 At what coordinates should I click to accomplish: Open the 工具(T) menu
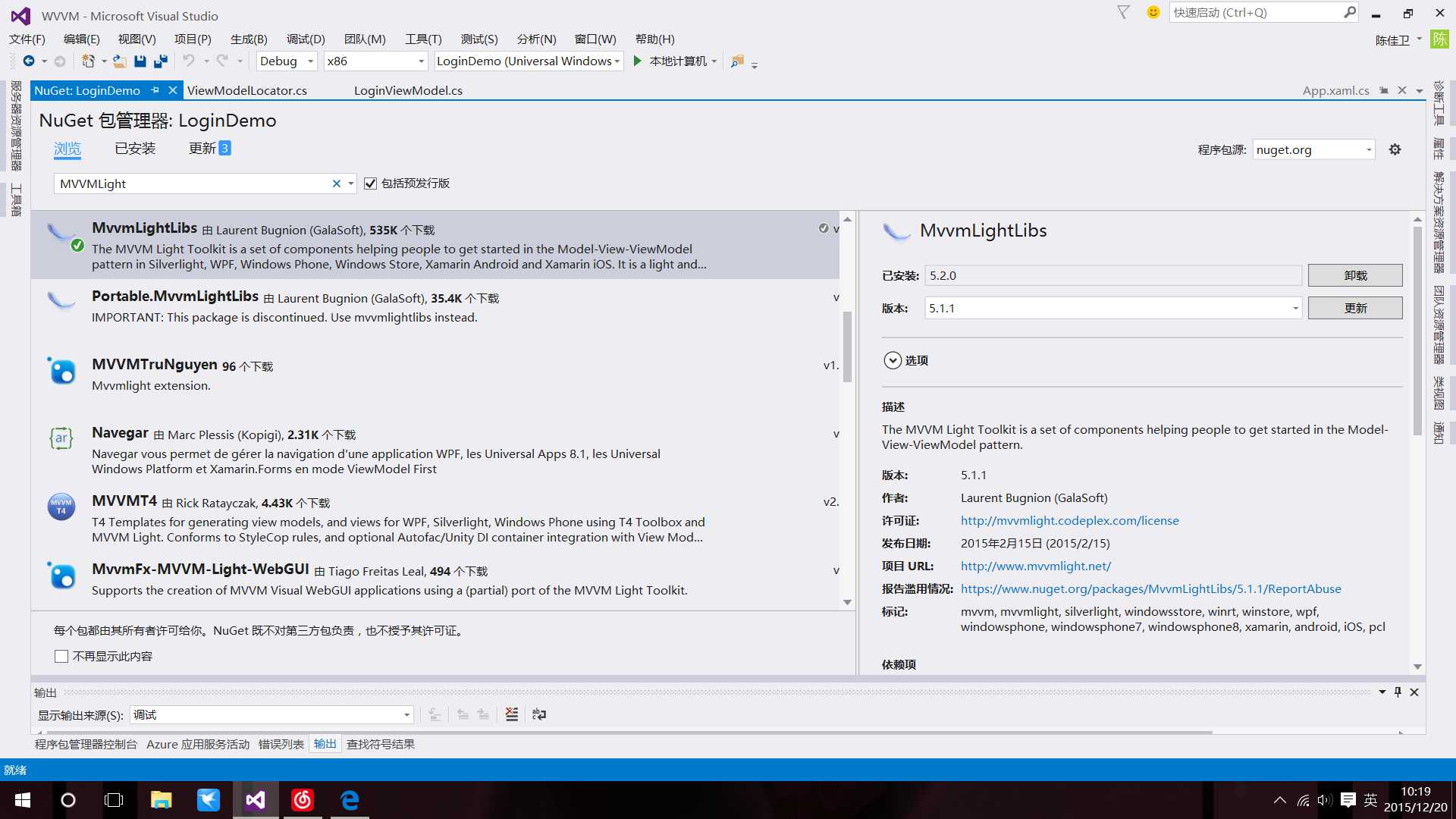click(423, 39)
